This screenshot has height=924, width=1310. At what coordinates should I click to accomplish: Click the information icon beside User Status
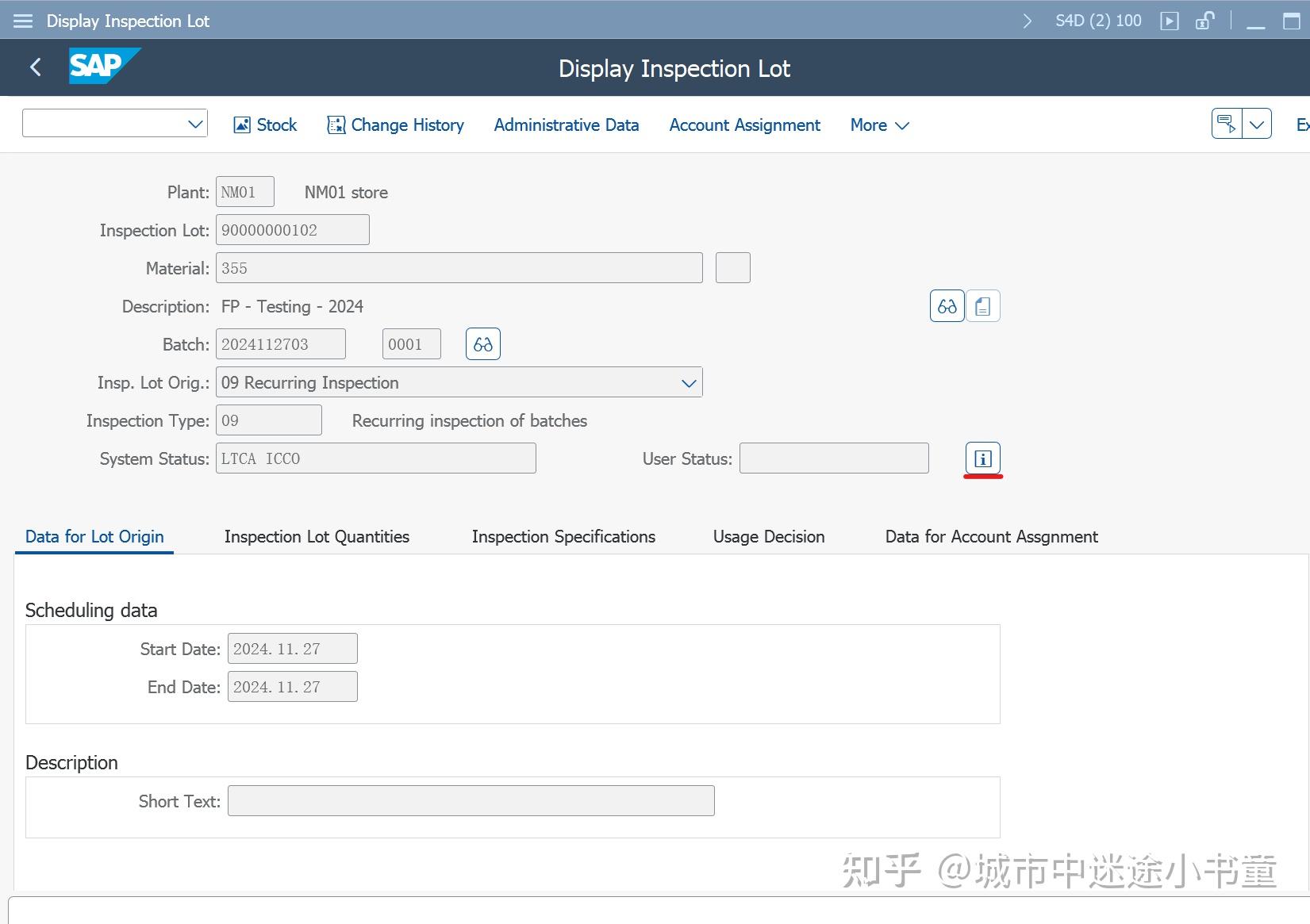tap(983, 458)
